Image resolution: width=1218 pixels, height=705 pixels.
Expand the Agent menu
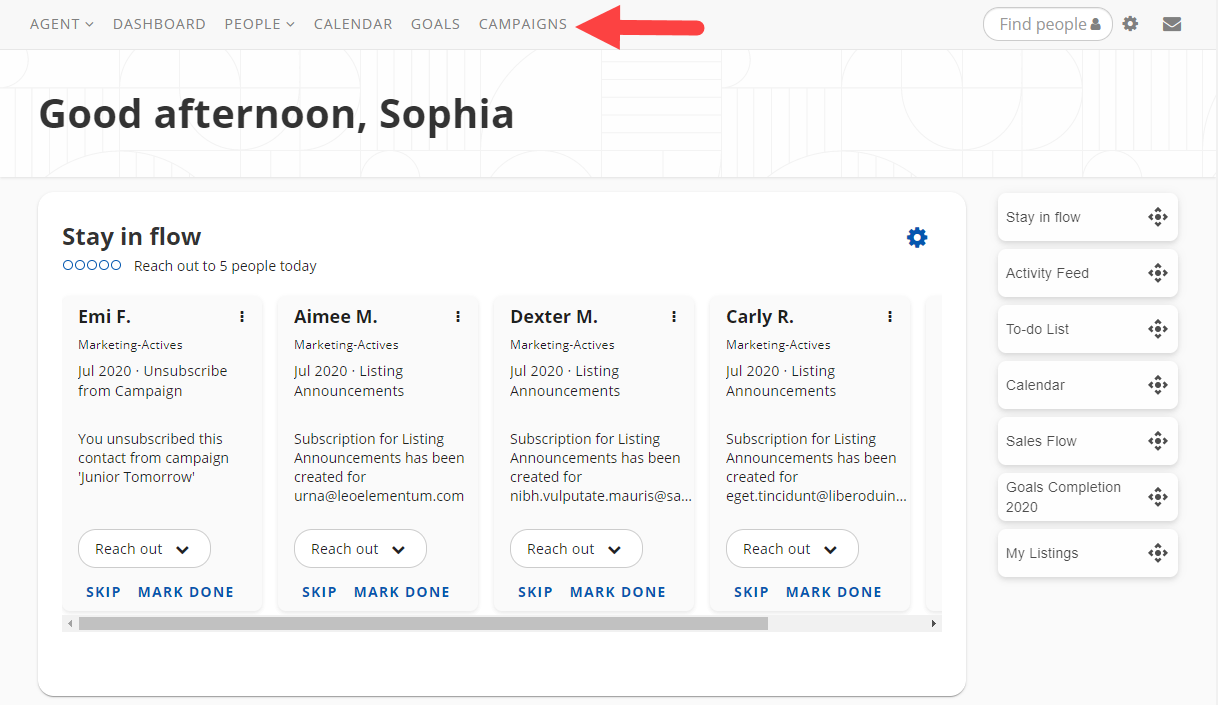(x=61, y=24)
